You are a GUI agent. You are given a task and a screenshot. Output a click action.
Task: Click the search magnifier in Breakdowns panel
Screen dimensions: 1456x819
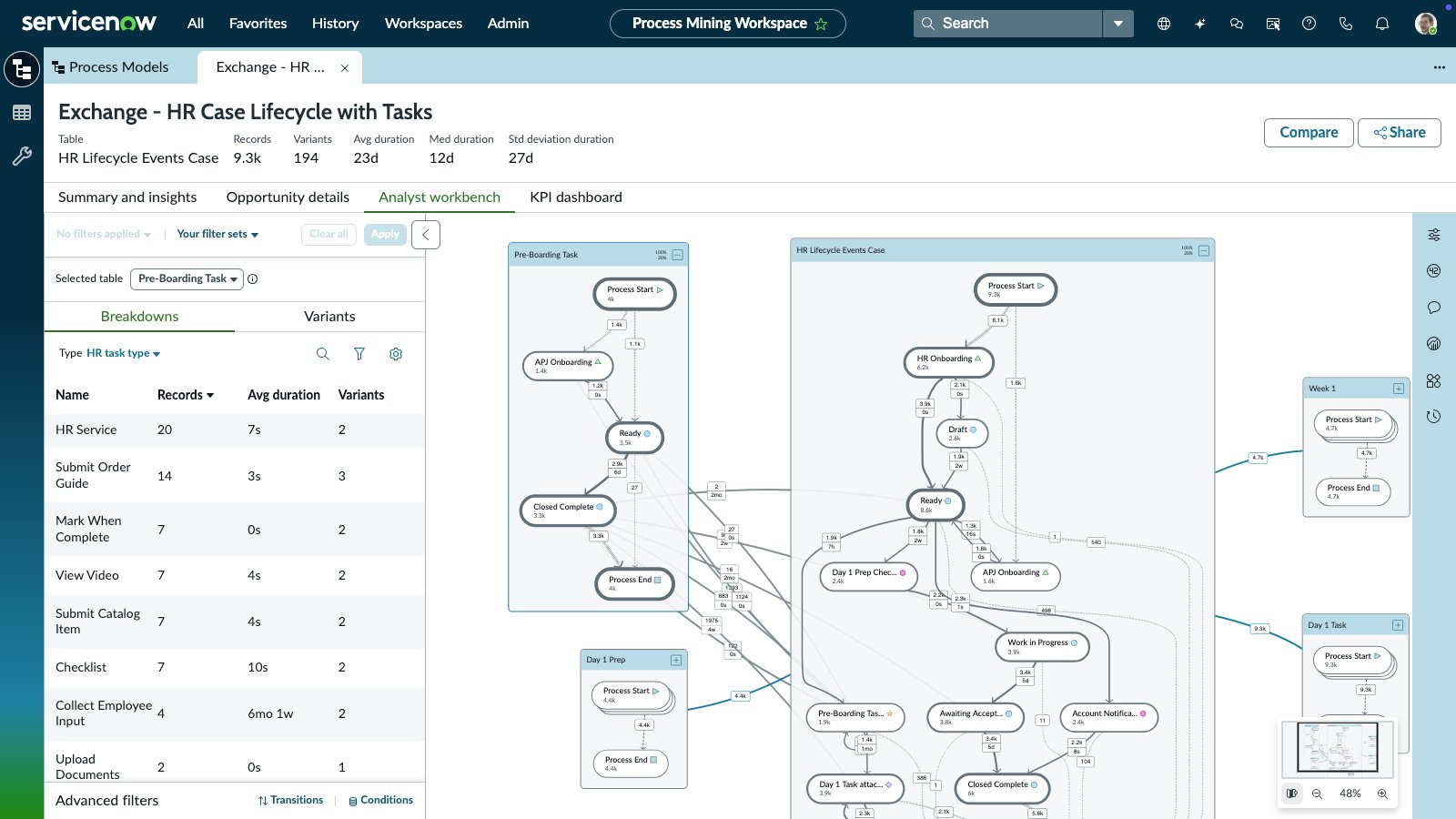323,354
